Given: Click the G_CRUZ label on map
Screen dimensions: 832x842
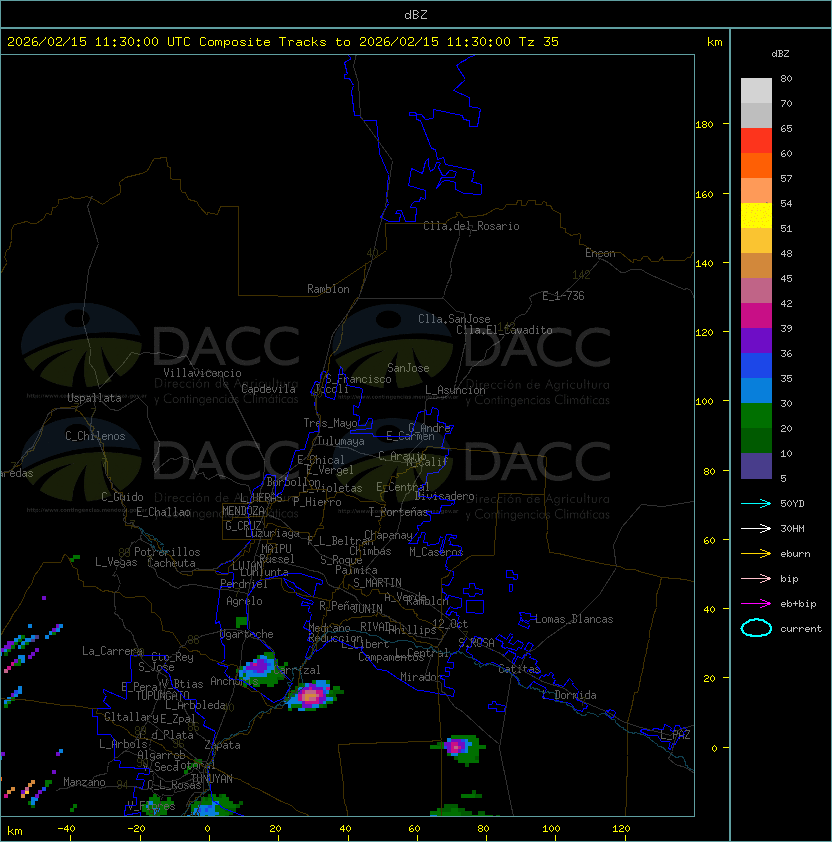Looking at the screenshot, I should (x=243, y=526).
